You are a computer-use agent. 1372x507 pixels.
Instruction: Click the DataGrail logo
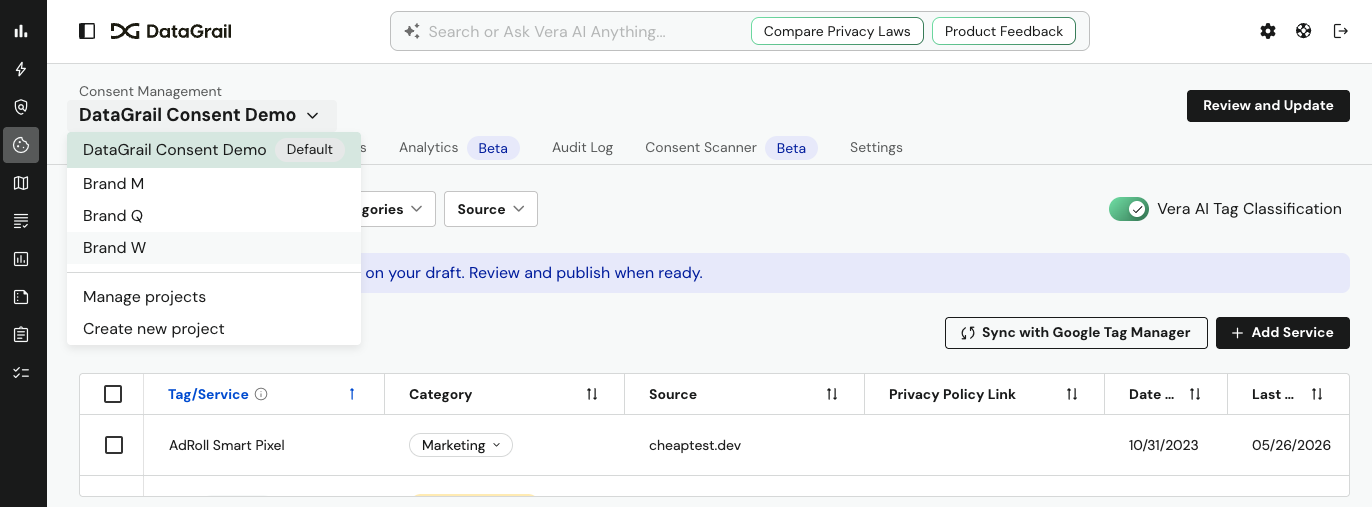click(x=171, y=31)
